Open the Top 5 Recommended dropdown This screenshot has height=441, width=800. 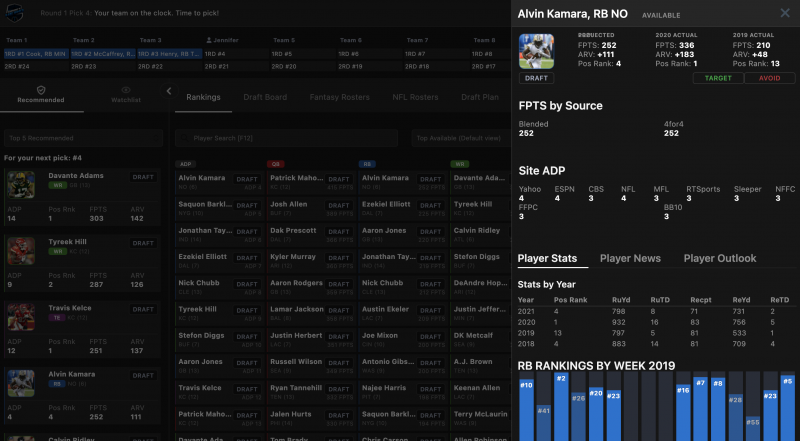(83, 138)
